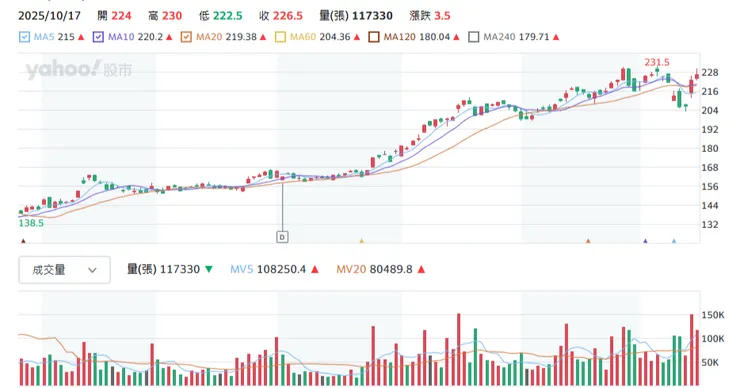Screen dimensions: 740x388
Task: Uncheck the MA10 moving average
Action: [x=98, y=37]
